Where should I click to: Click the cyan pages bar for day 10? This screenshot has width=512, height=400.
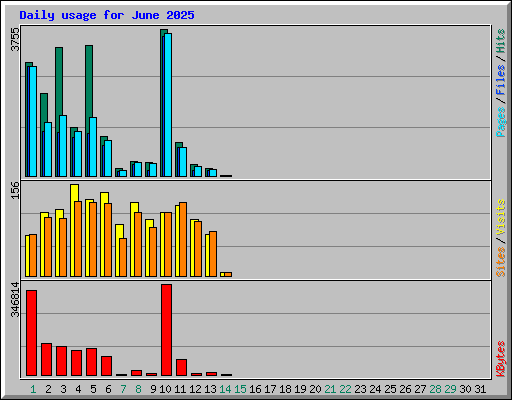tap(168, 105)
